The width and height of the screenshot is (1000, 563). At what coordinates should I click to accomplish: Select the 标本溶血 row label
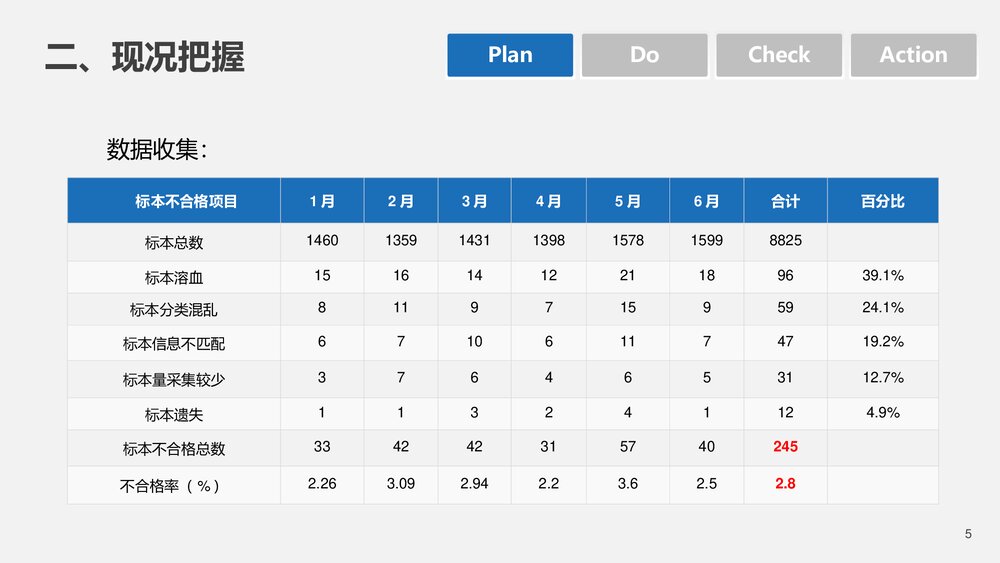point(174,277)
